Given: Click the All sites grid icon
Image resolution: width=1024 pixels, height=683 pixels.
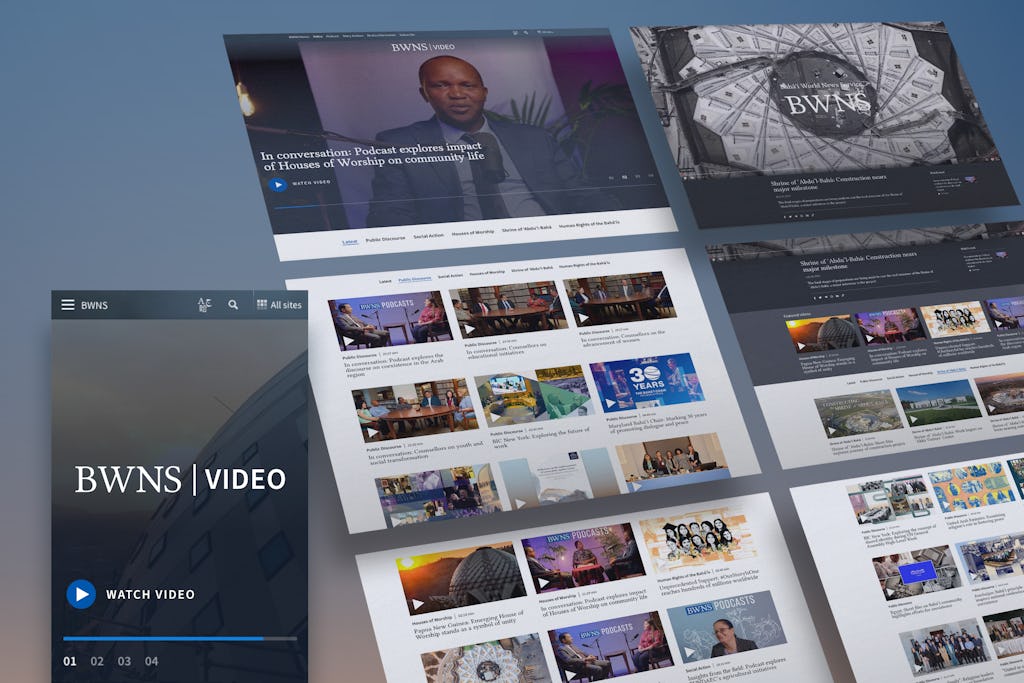Looking at the screenshot, I should tap(262, 305).
